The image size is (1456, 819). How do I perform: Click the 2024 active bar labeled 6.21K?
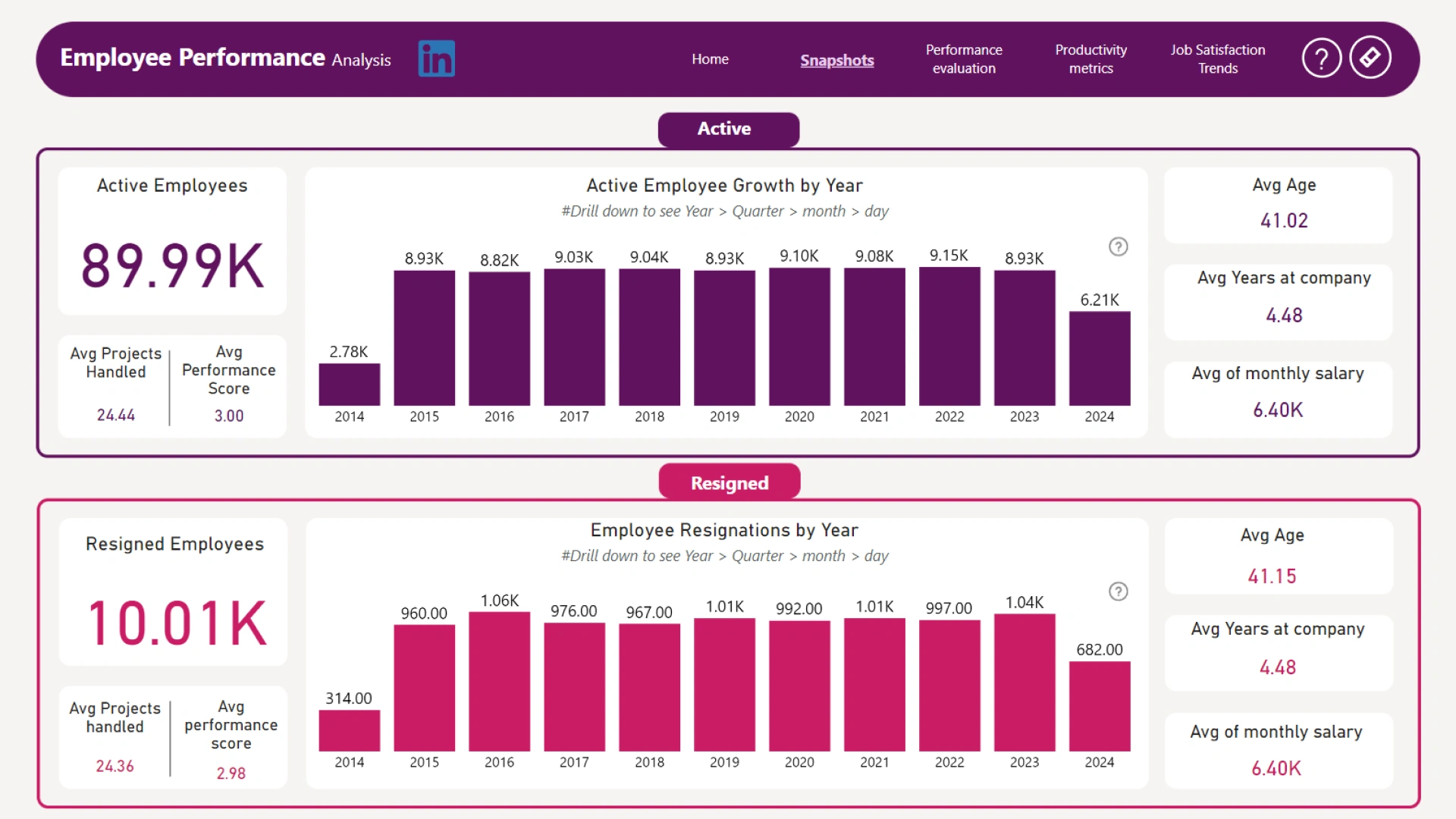click(x=1100, y=359)
